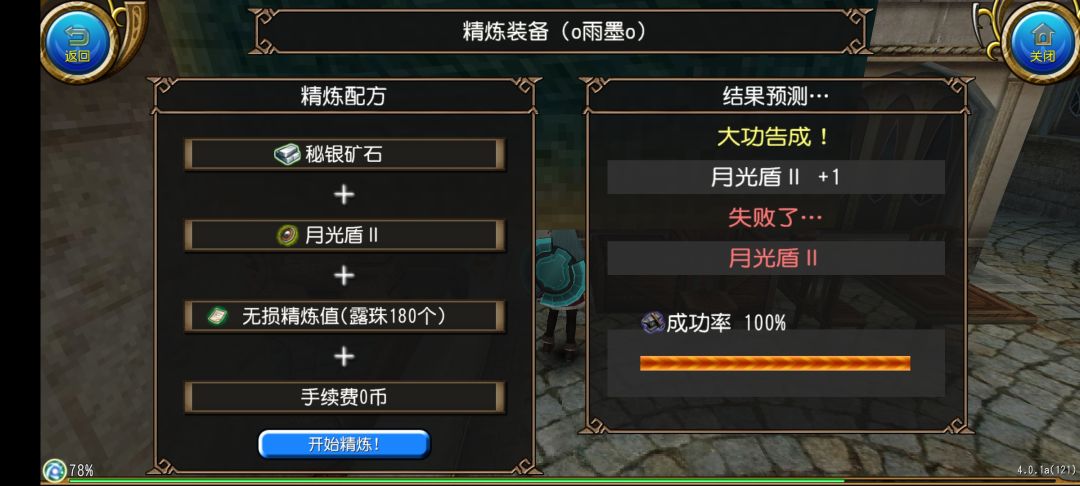Click the 精炼装备 title bar
The height and width of the screenshot is (486, 1080).
coord(555,32)
